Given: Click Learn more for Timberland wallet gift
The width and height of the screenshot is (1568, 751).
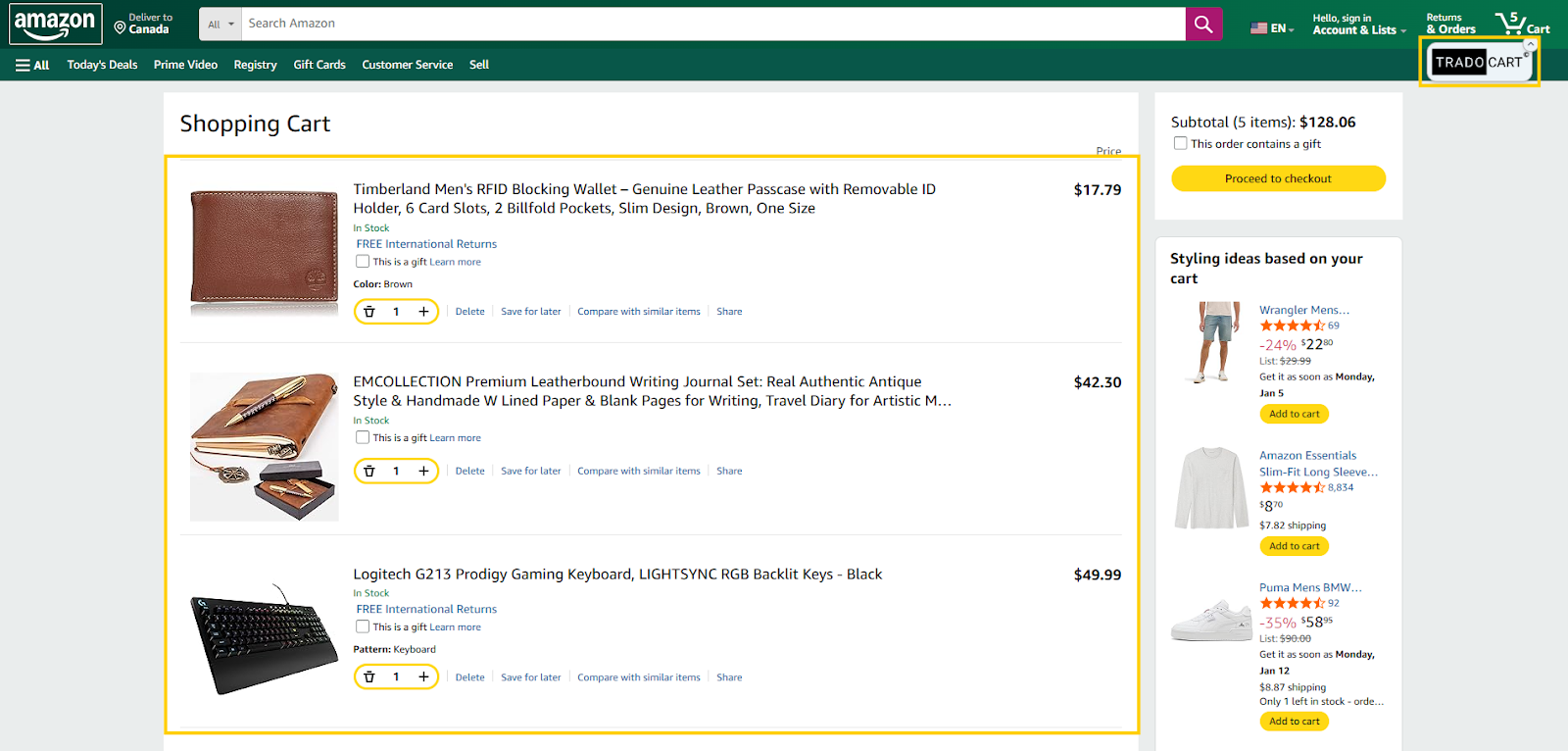Looking at the screenshot, I should [455, 262].
